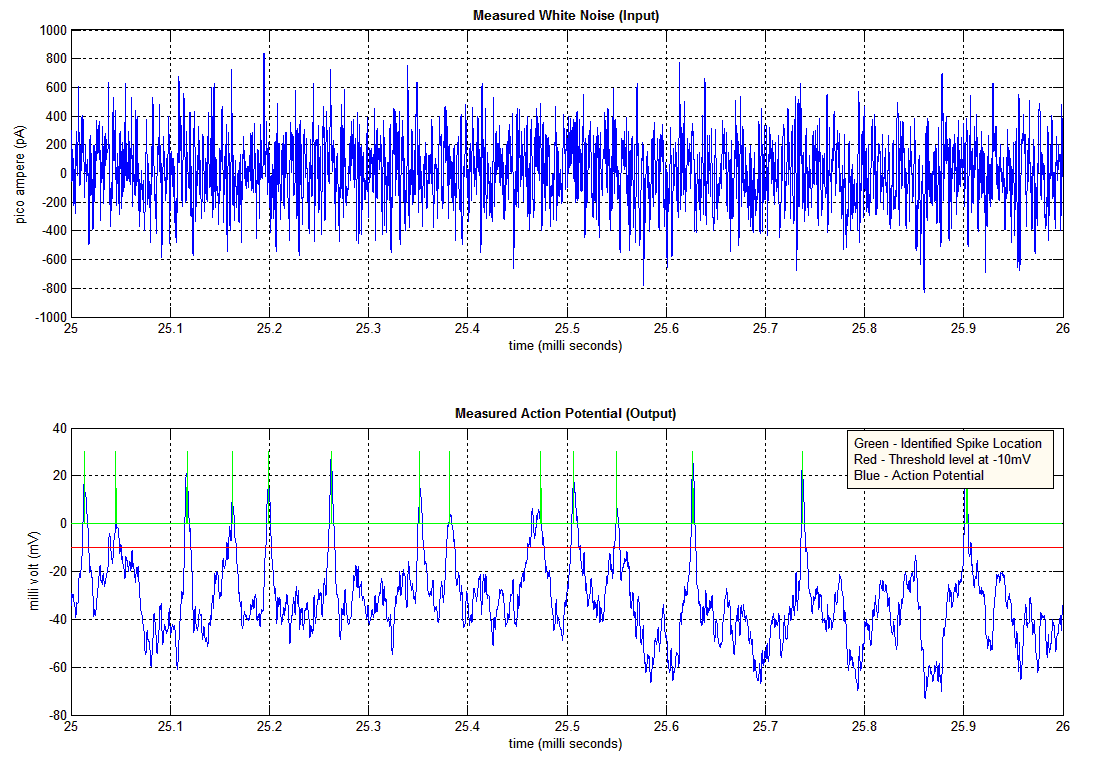1093x758 pixels.
Task: Click the bottom plot's "time (milli seconds)" x-axis label
Action: coord(566,744)
